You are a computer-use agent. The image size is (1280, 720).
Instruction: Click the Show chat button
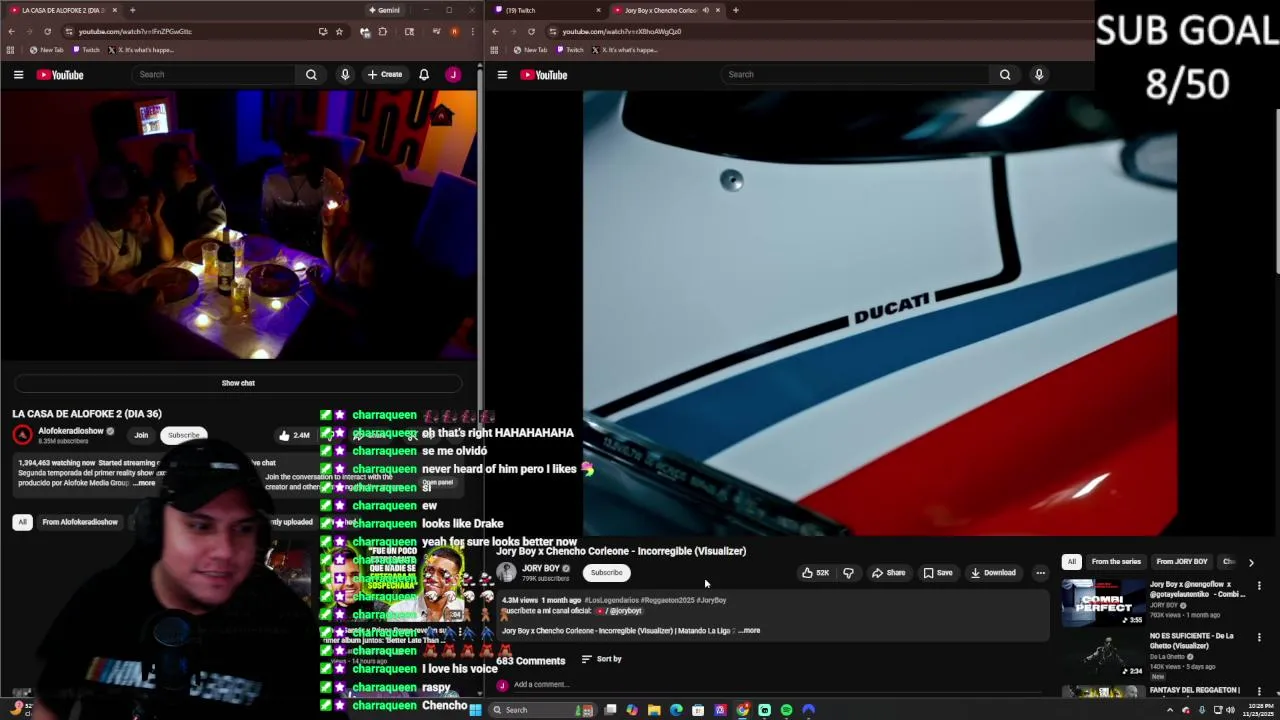238,383
